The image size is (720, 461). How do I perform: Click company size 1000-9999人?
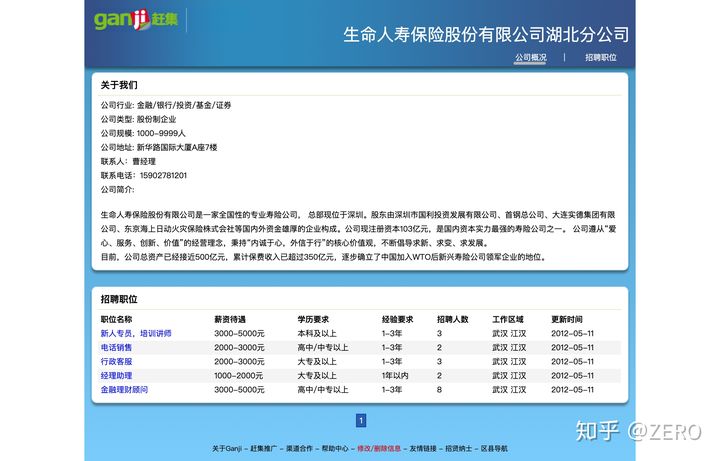161,133
